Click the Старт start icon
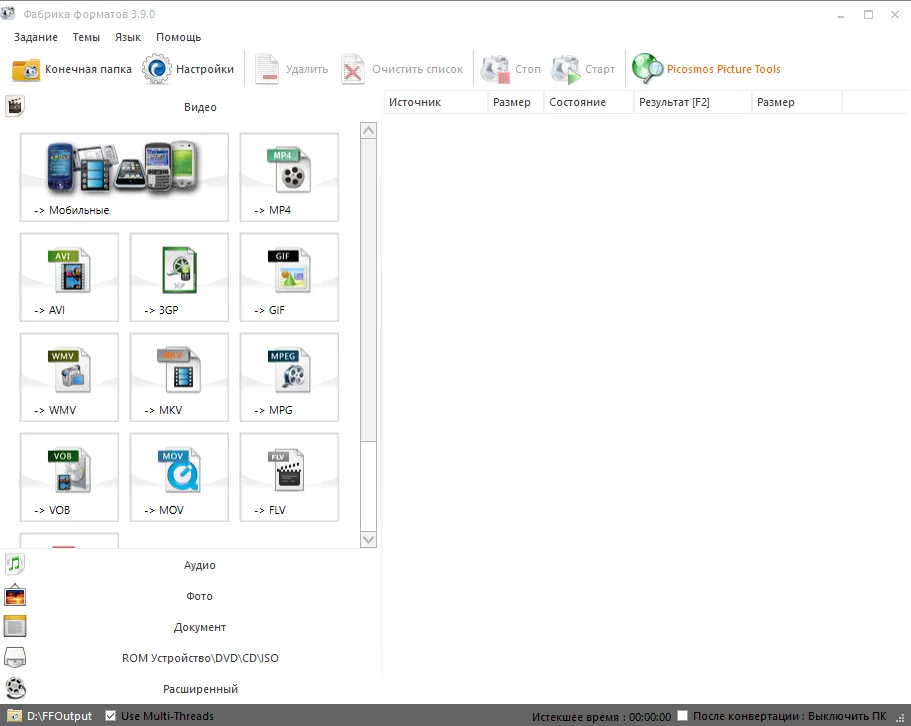The width and height of the screenshot is (911, 726). tap(565, 70)
